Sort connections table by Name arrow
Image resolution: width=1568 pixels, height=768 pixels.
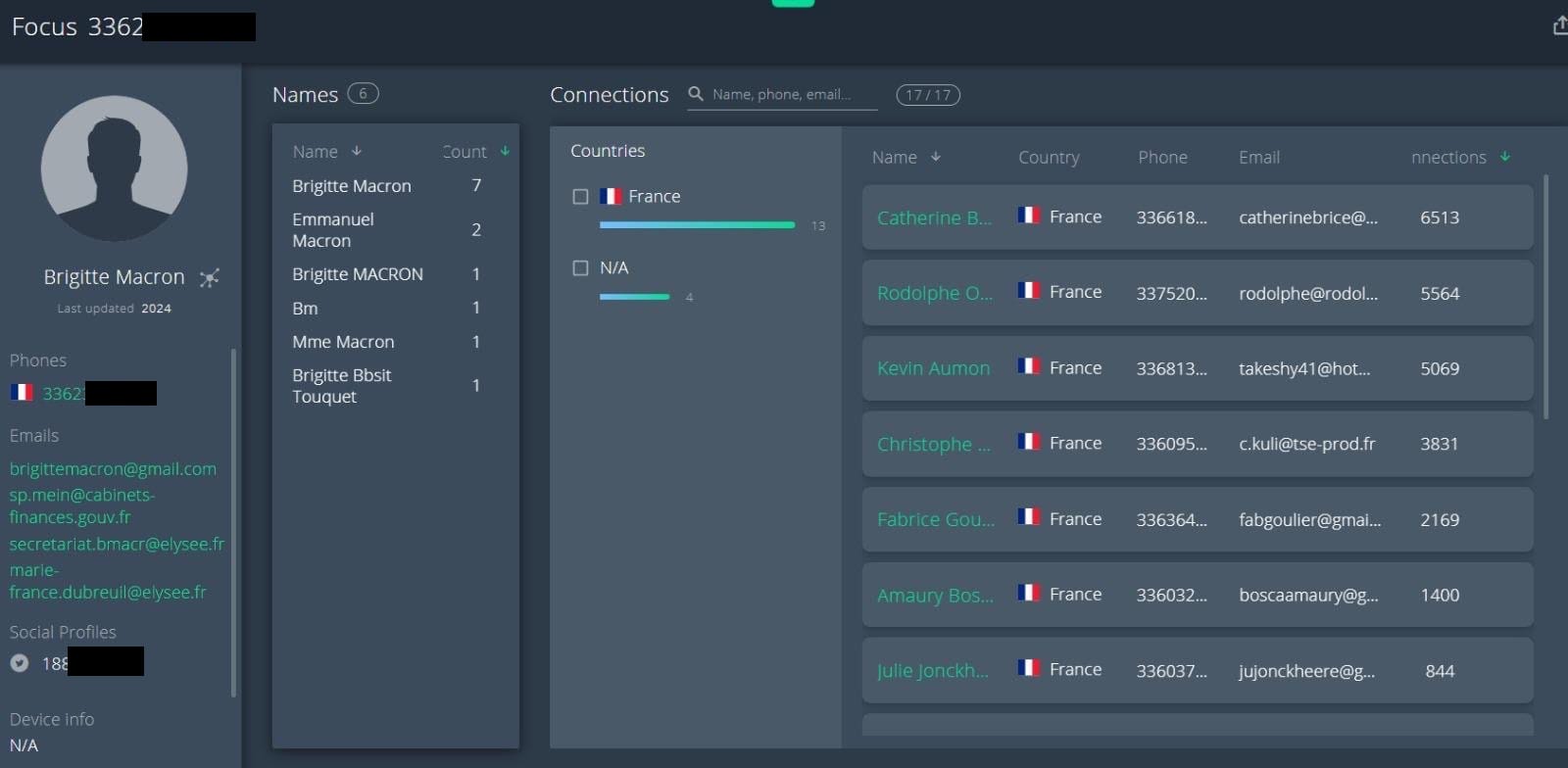(936, 157)
